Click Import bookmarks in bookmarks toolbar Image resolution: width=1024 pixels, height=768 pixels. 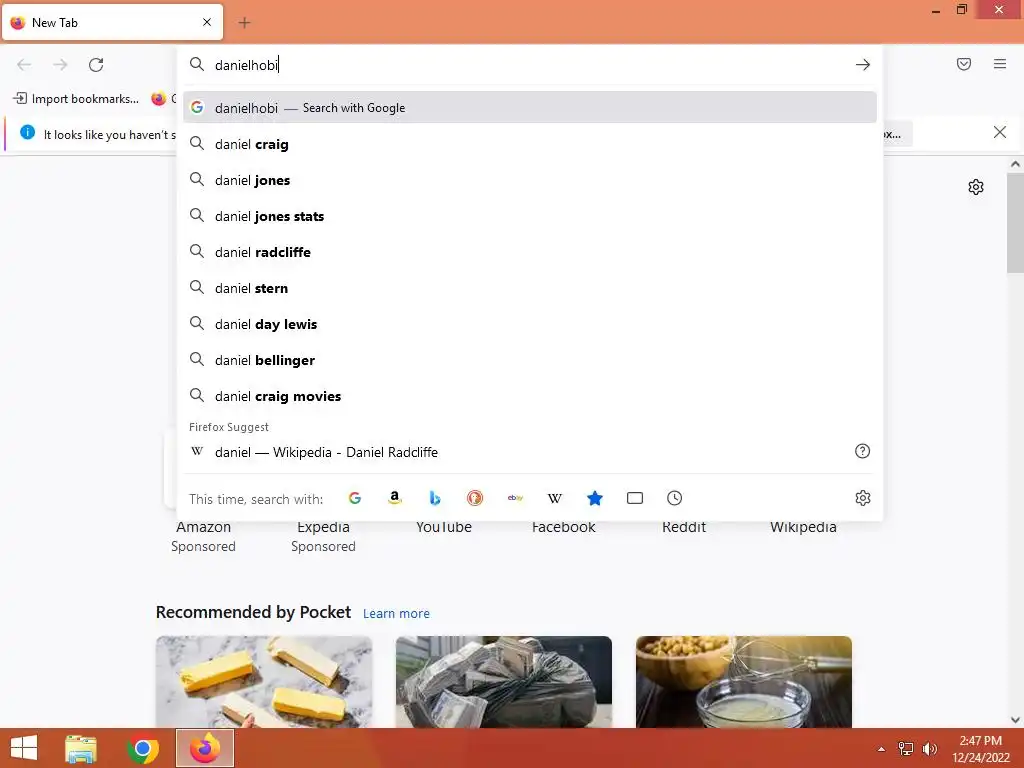coord(76,99)
